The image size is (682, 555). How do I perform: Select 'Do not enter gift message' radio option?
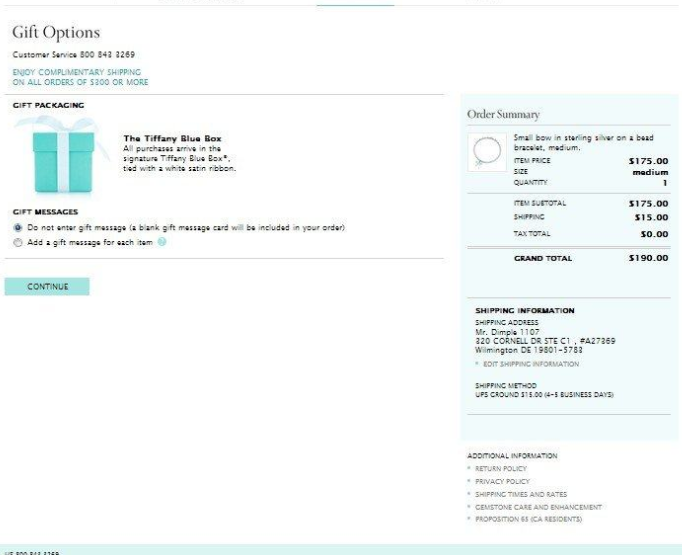[x=18, y=227]
